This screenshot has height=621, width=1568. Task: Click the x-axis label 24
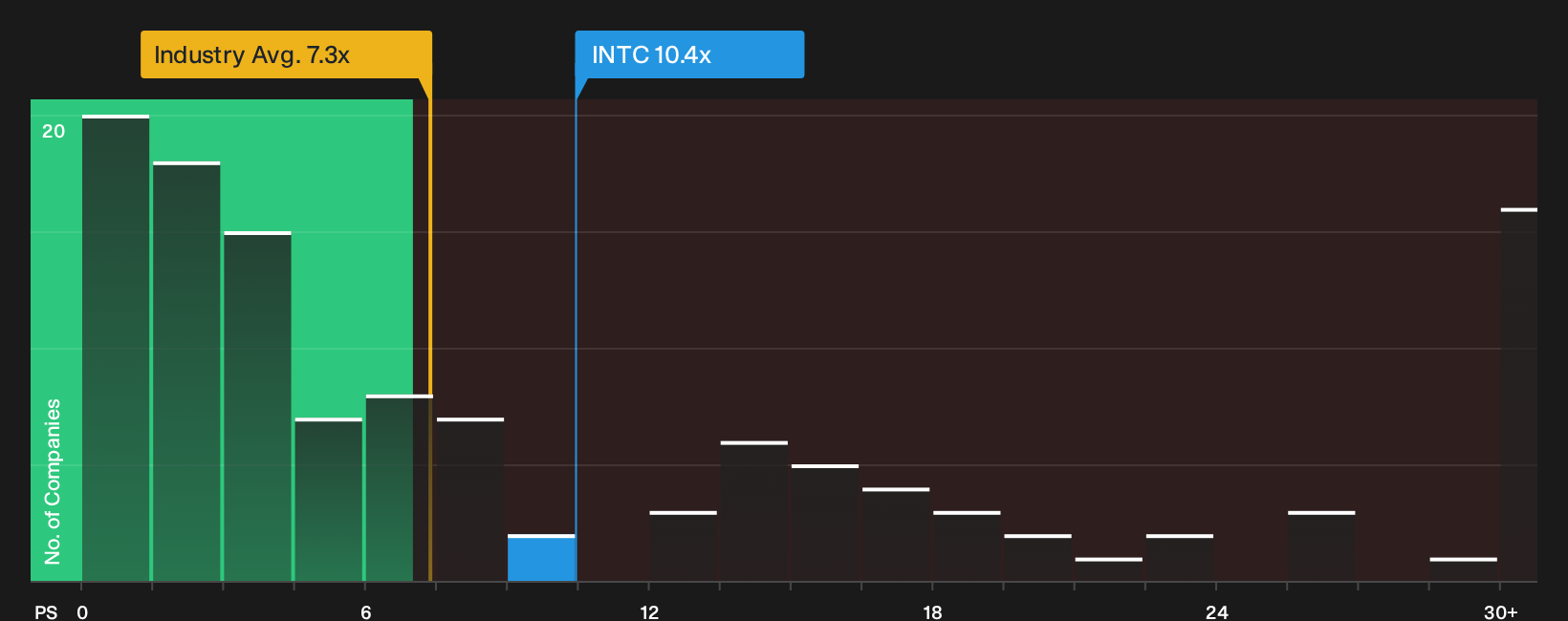[x=1216, y=612]
